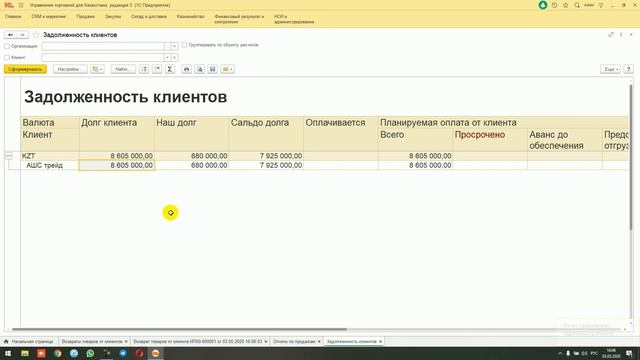640x360 pixels.
Task: Open history clock icon in title bar
Action: point(554,5)
